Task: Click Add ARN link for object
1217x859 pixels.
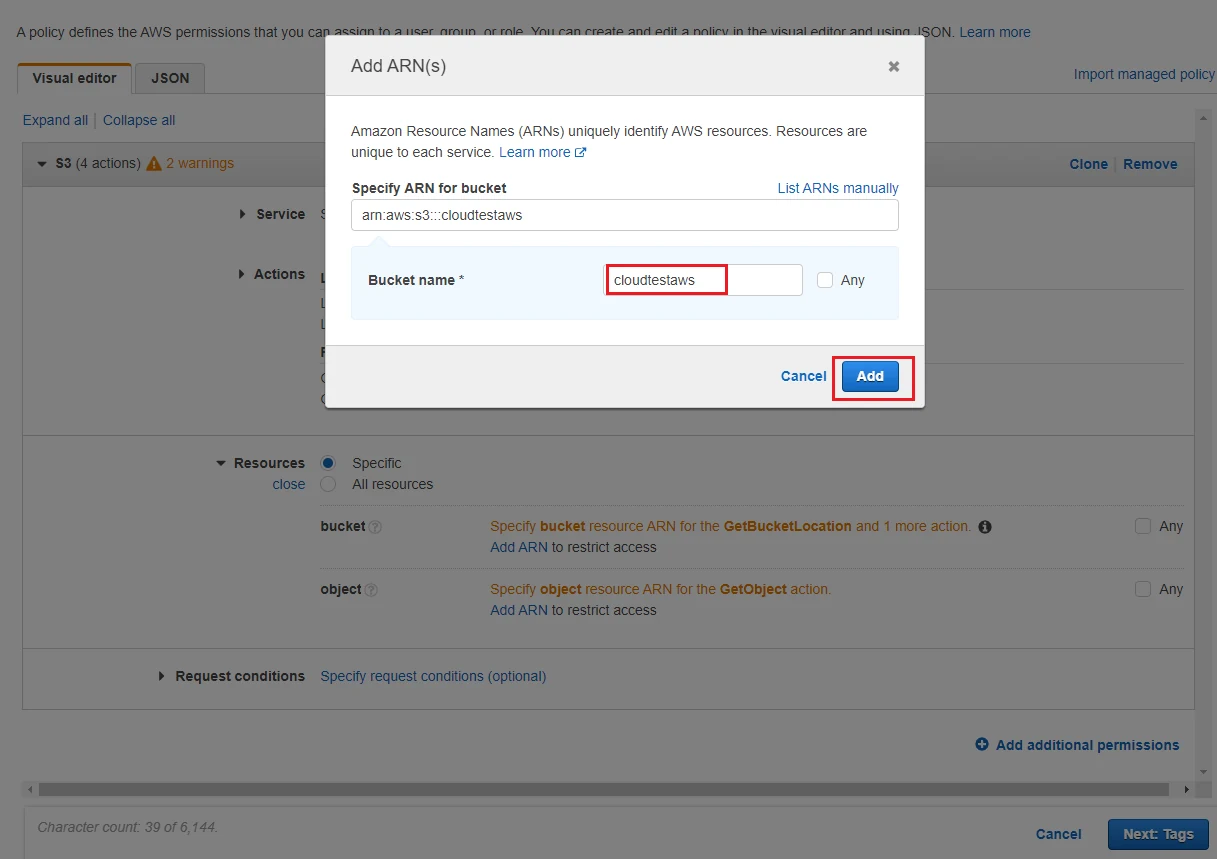Action: click(x=519, y=610)
